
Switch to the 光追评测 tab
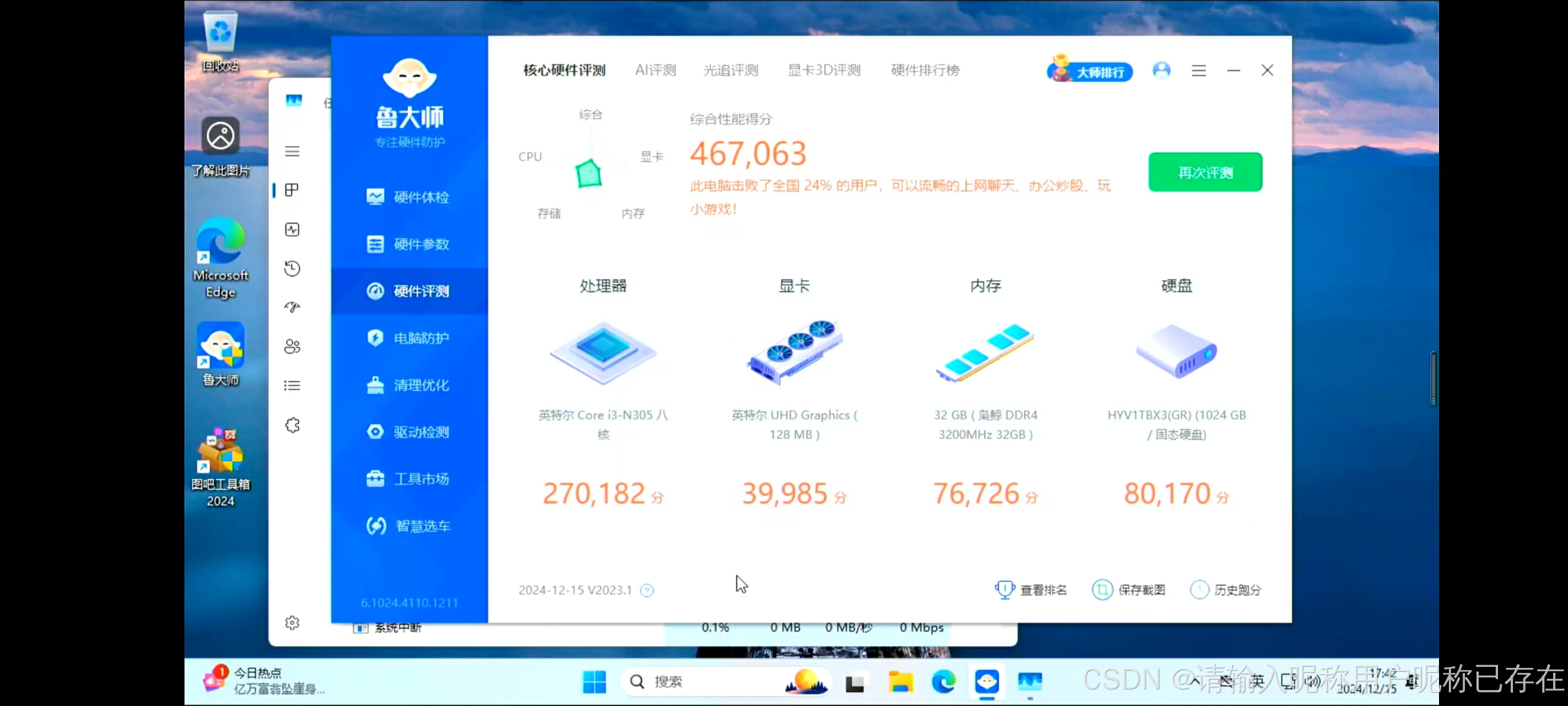[x=731, y=70]
